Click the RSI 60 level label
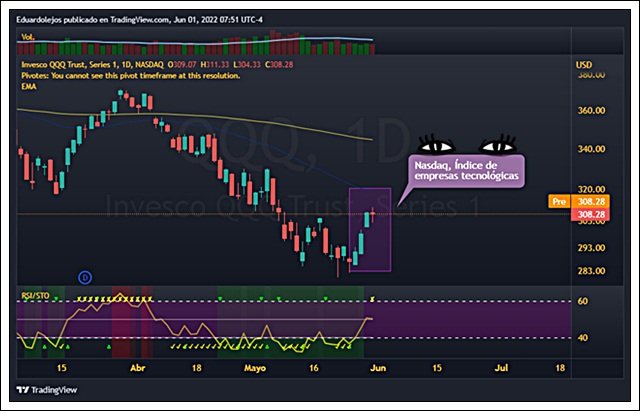 pyautogui.click(x=582, y=301)
